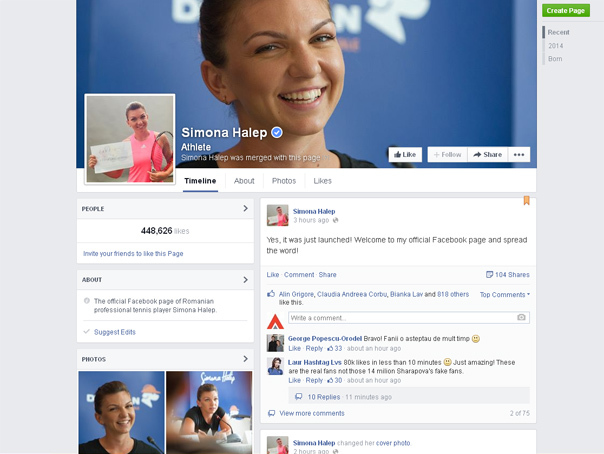Expand the 10 Replies thread
604x454 pixels.
click(x=324, y=397)
